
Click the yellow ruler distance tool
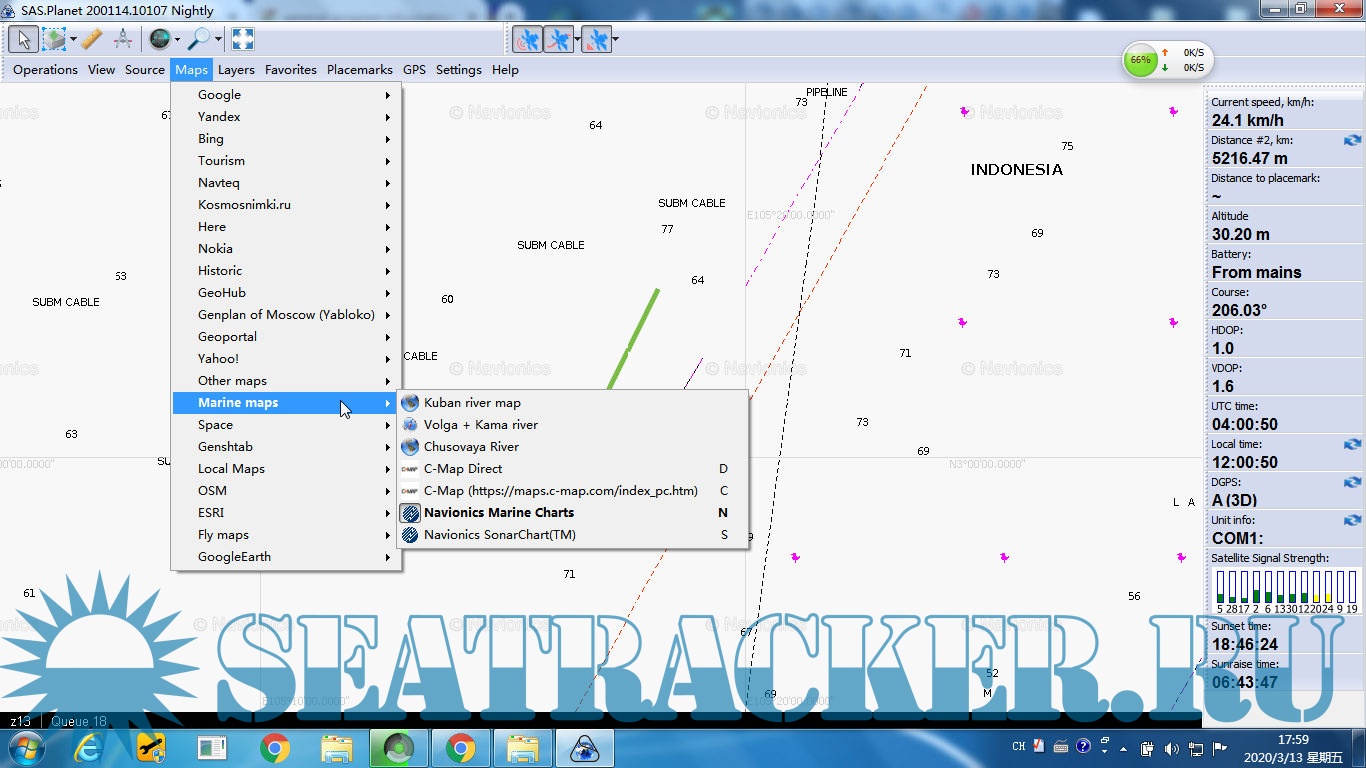click(91, 40)
